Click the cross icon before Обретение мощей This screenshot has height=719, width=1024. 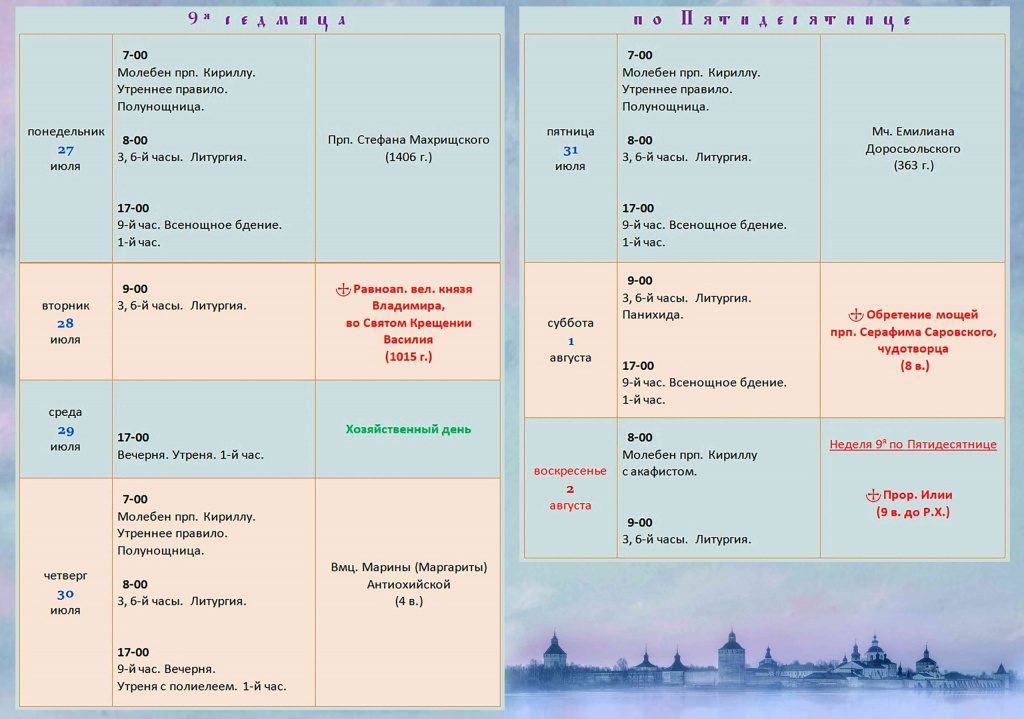point(856,315)
